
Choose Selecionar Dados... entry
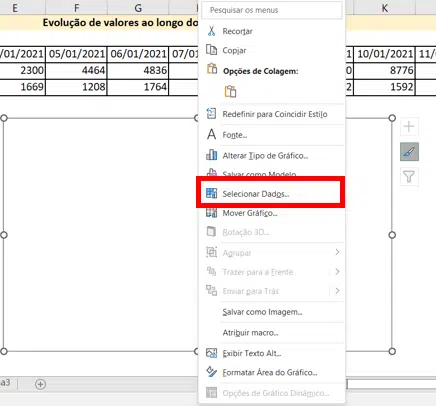coord(271,194)
